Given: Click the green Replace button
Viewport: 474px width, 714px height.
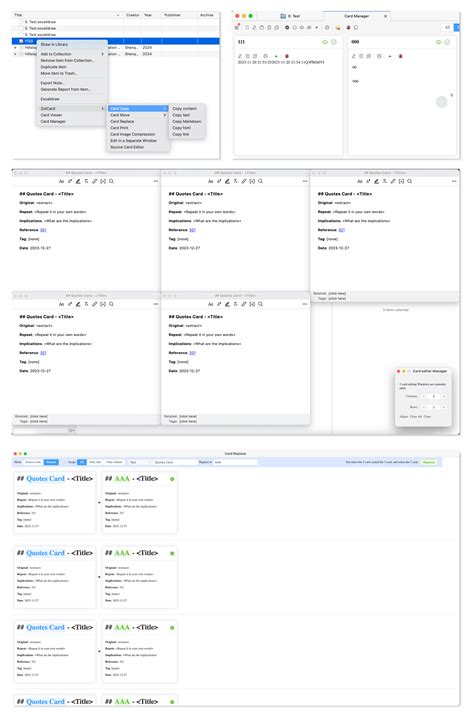Looking at the screenshot, I should (428, 462).
